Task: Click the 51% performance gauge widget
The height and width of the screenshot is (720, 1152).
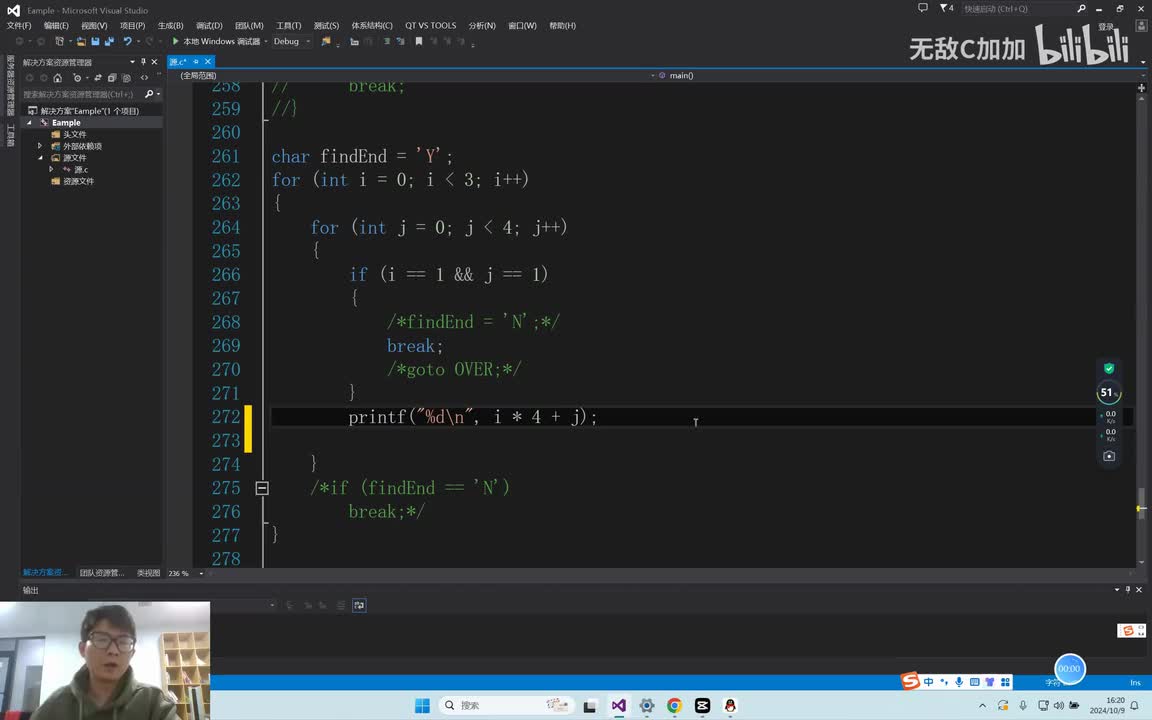Action: click(x=1109, y=393)
